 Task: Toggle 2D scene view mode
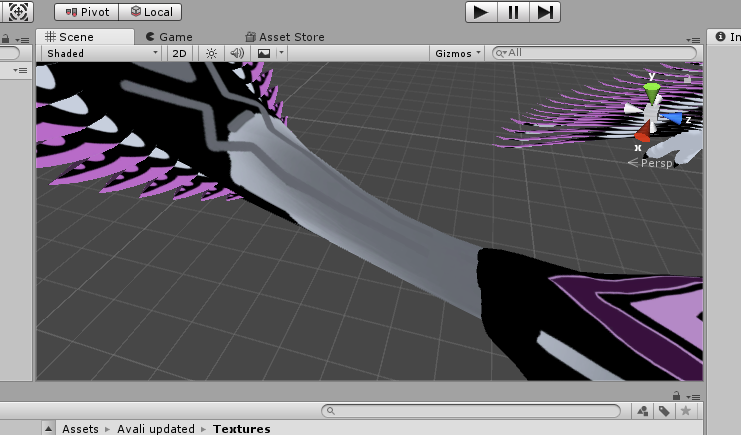[x=179, y=53]
